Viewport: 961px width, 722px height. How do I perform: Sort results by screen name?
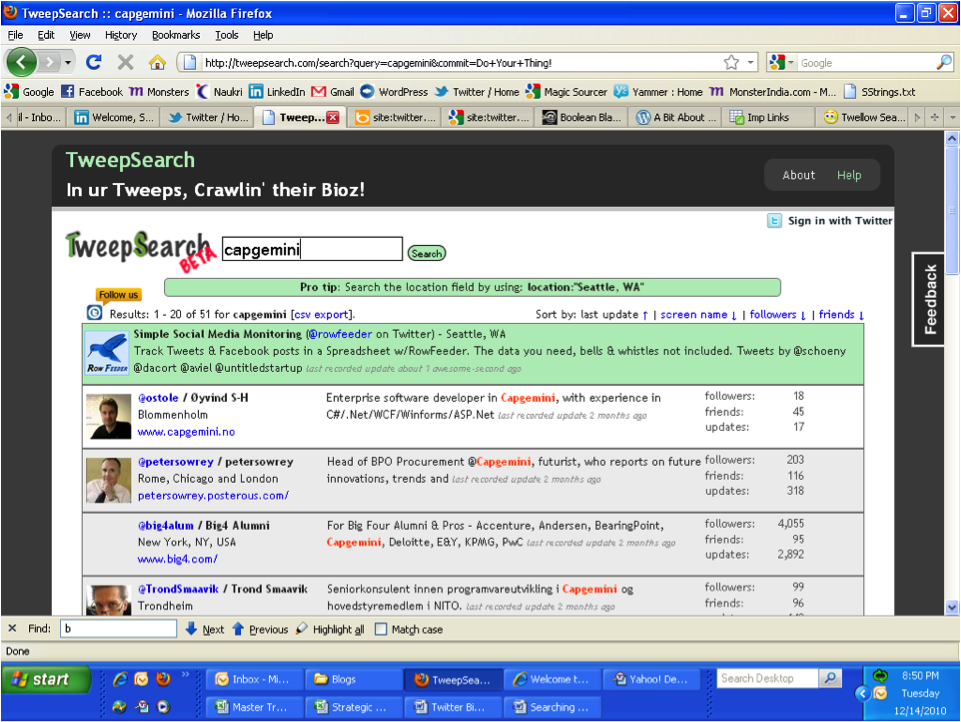[698, 314]
